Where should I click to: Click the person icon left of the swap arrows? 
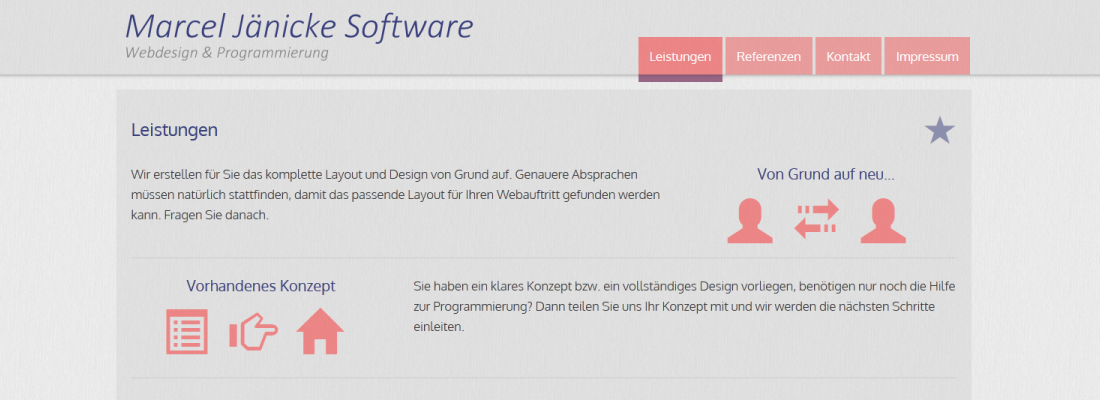749,221
